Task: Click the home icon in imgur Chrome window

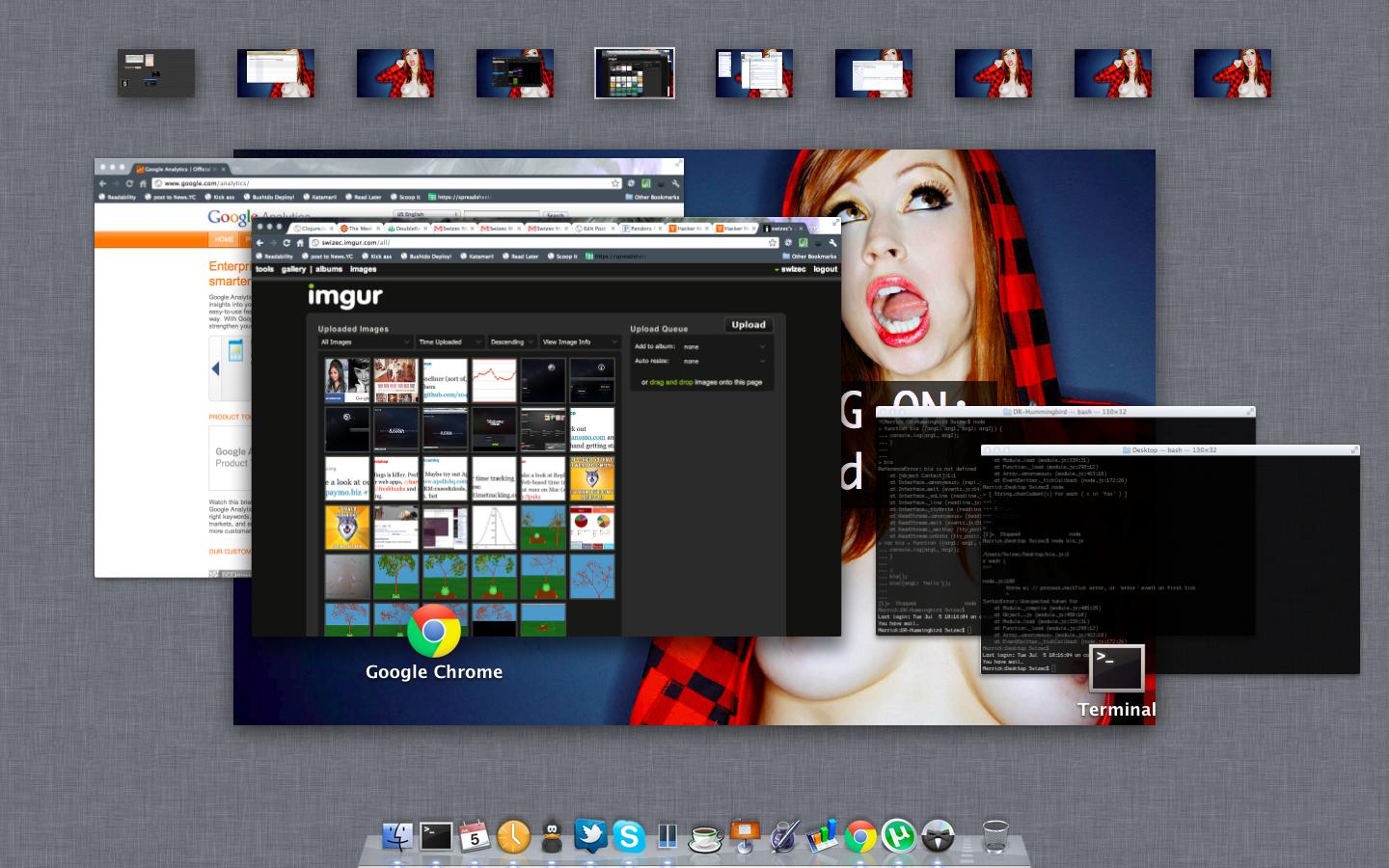Action: [x=300, y=242]
